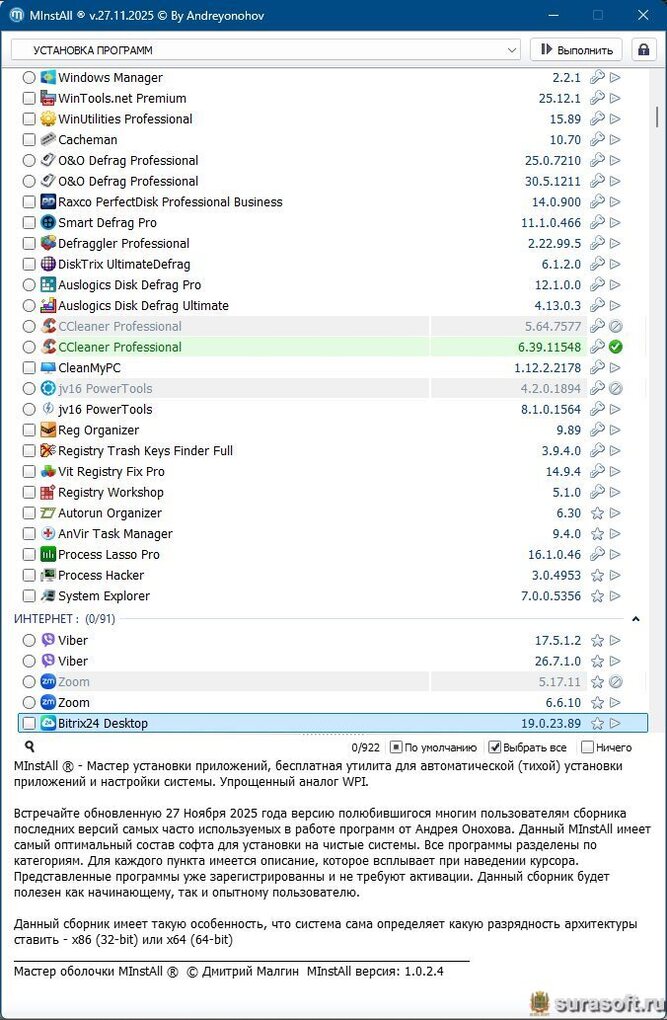Click the green checkmark for CCleaner 6.39.11548
The width and height of the screenshot is (667, 1020).
(x=616, y=347)
